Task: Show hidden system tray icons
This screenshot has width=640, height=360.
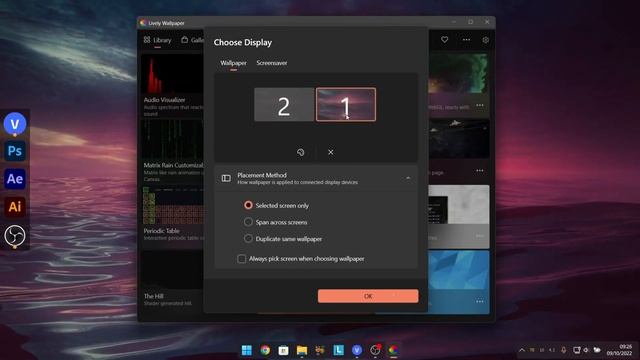Action: 522,350
